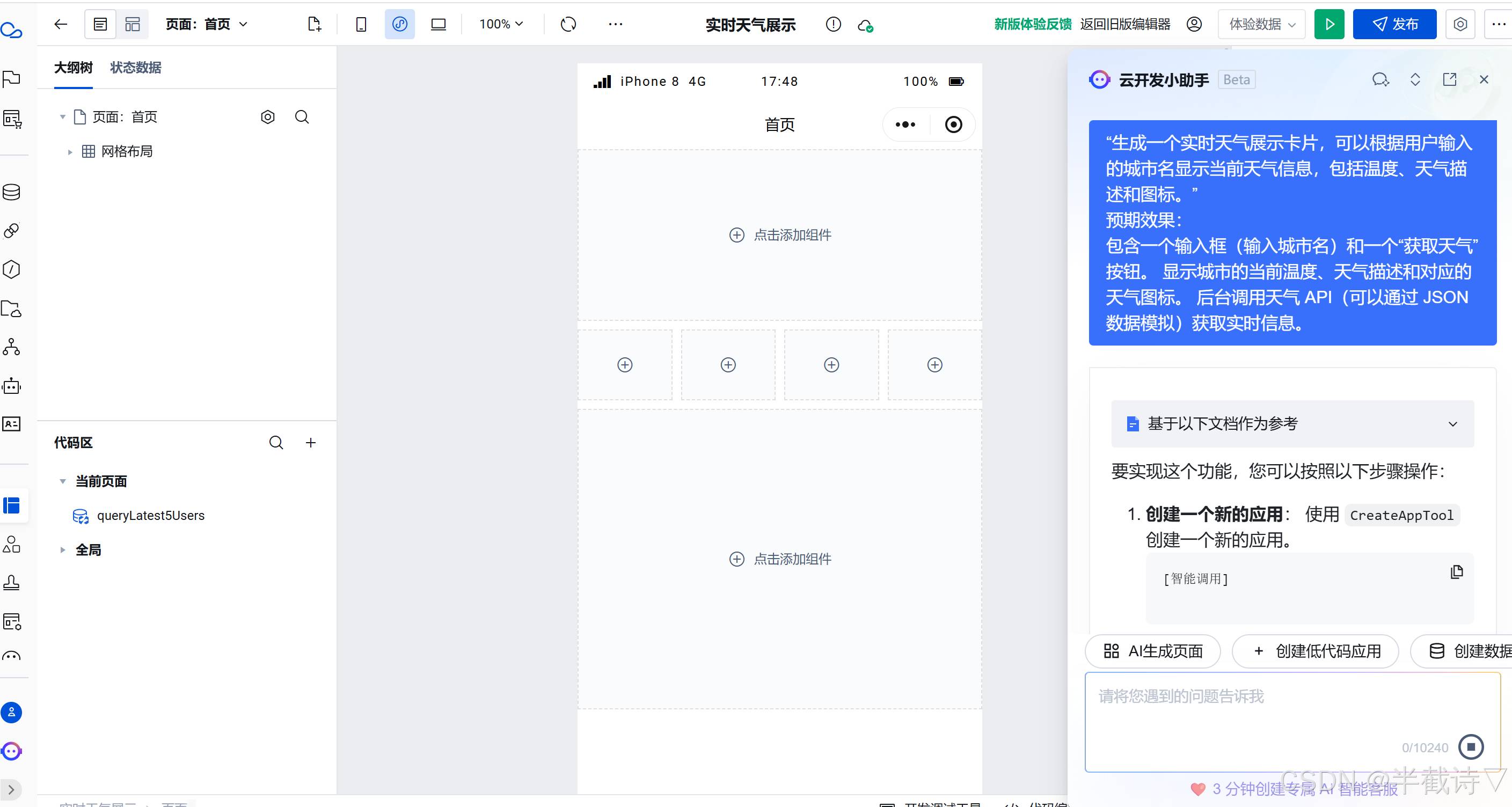The image size is (1512, 807).
Task: Expand the left sidebar with arrow button
Action: pos(11,789)
